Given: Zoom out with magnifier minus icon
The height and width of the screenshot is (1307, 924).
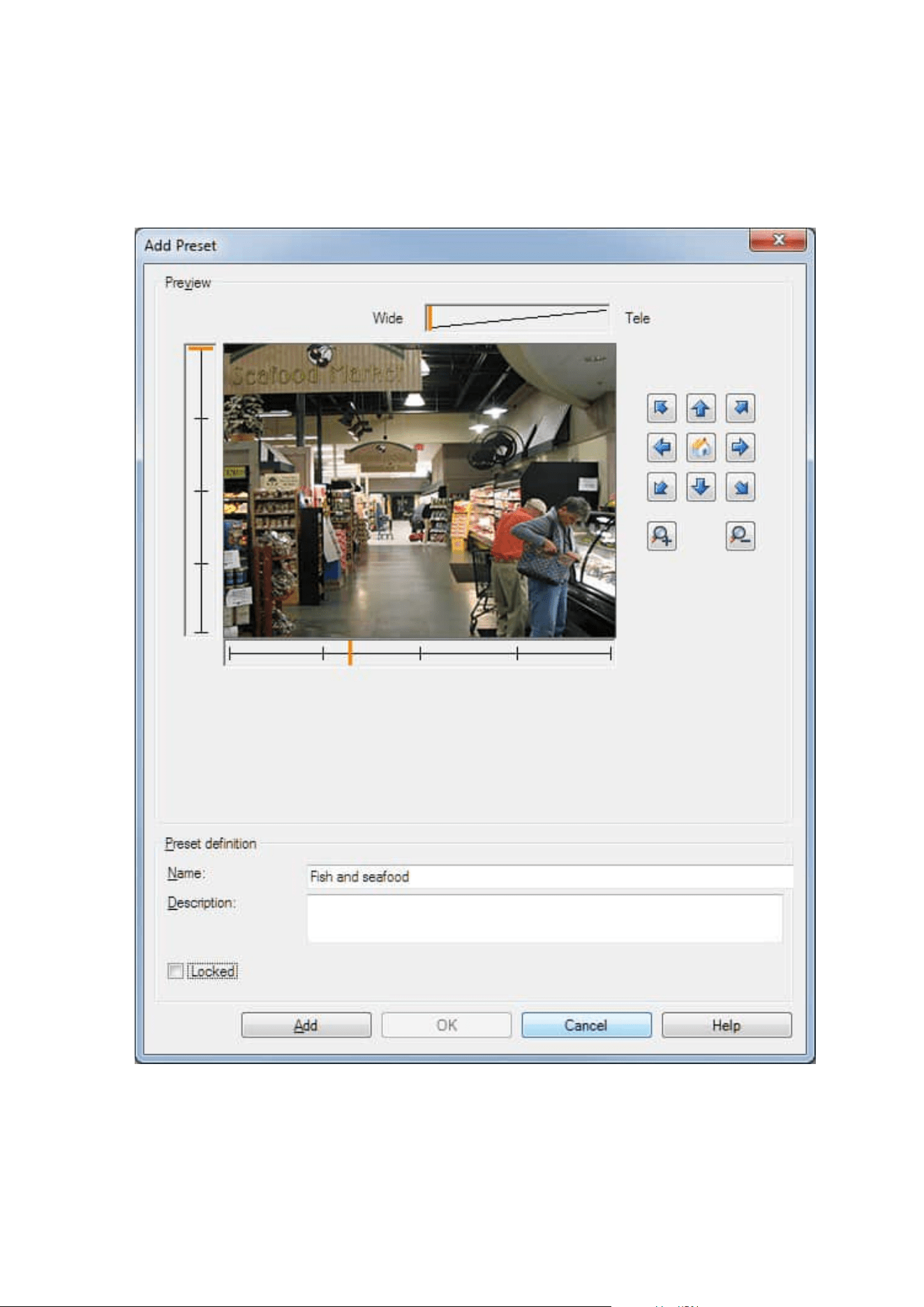Looking at the screenshot, I should click(x=740, y=536).
